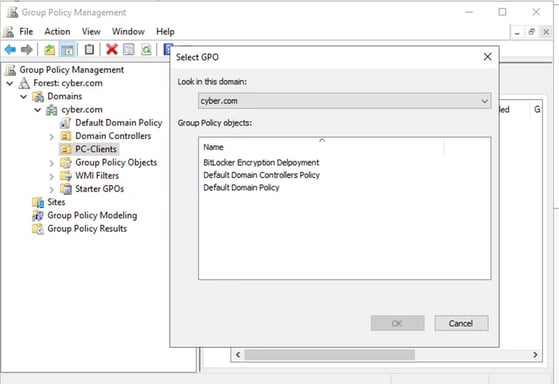Screen dimensions: 559x384
Task: Click the Group Policy Management title bar icon
Action: 12,12
